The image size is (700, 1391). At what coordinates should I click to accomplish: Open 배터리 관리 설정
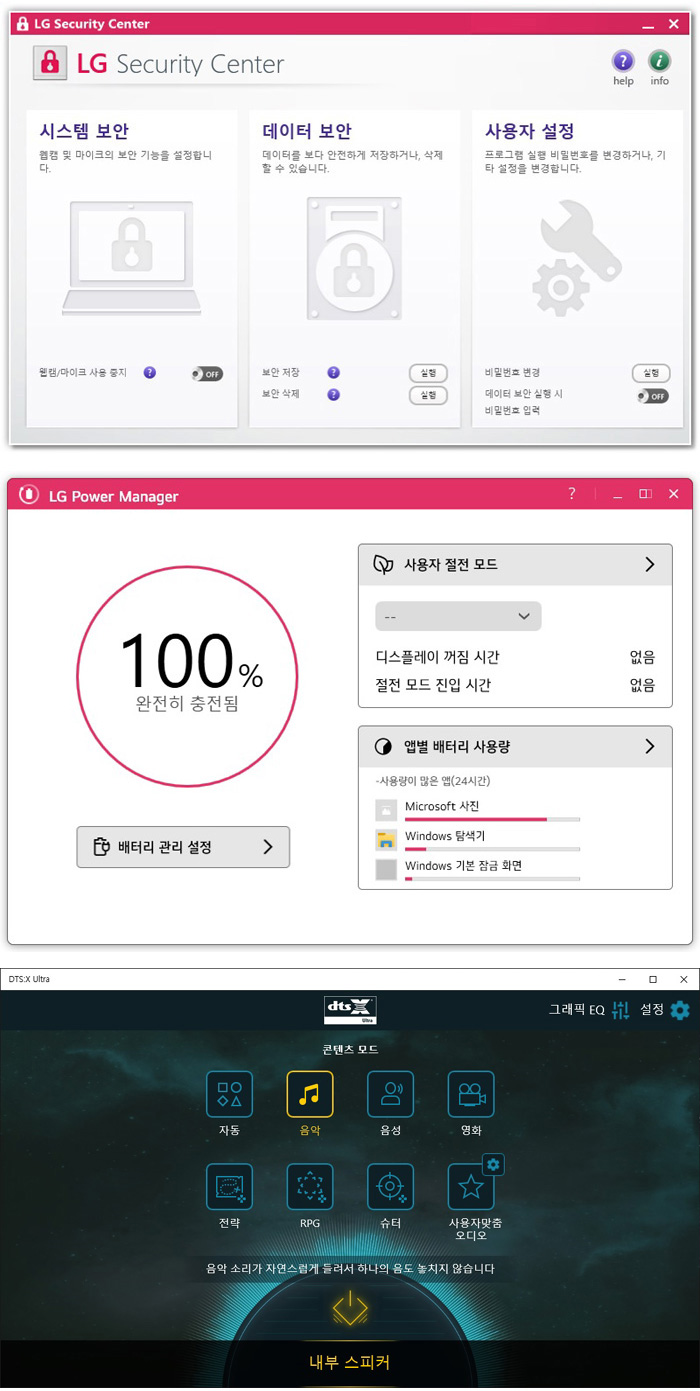click(183, 847)
